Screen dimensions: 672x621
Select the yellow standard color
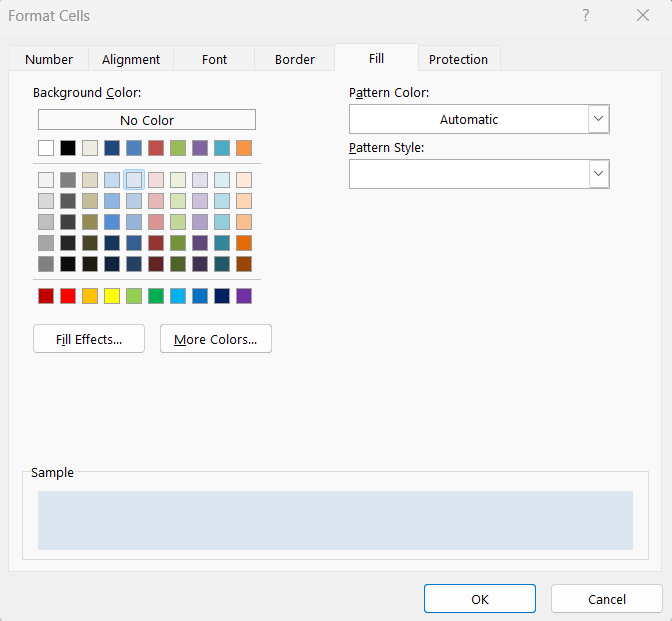click(x=112, y=296)
